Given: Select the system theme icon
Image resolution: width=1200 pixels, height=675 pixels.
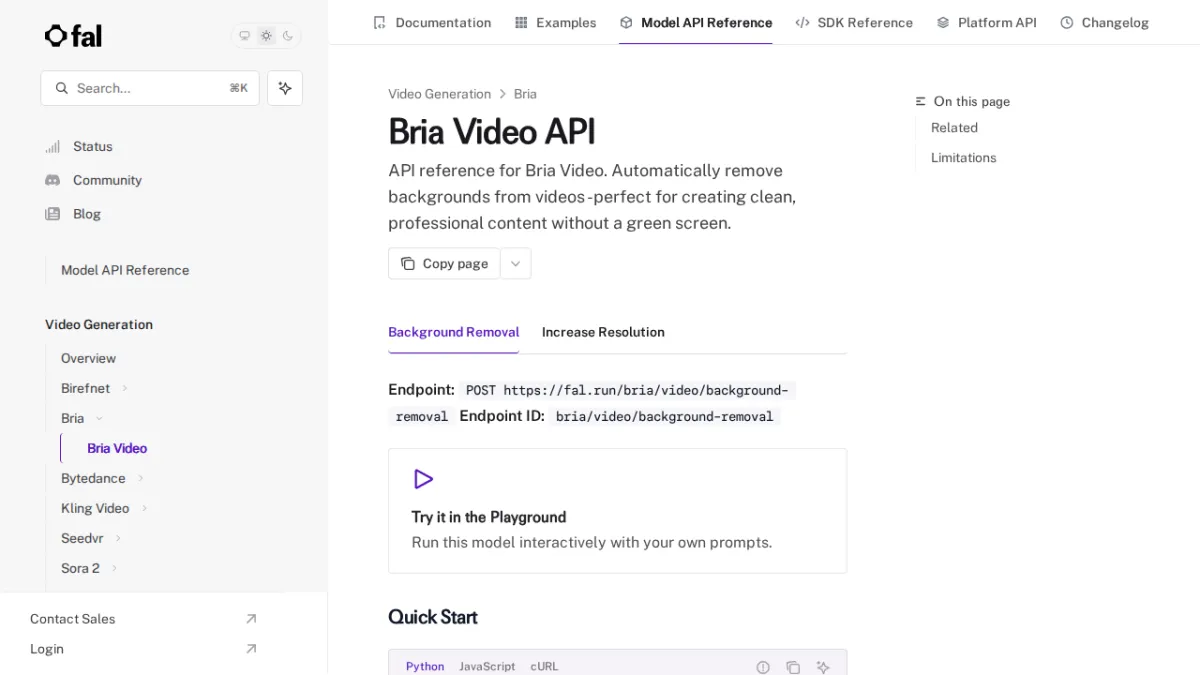Looking at the screenshot, I should pos(244,36).
